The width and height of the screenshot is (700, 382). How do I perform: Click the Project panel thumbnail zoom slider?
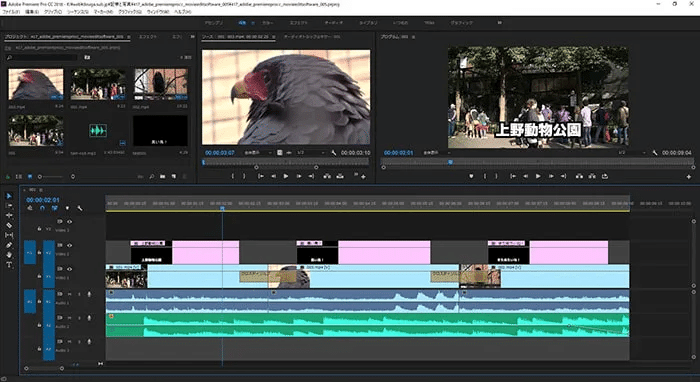pyautogui.click(x=56, y=177)
